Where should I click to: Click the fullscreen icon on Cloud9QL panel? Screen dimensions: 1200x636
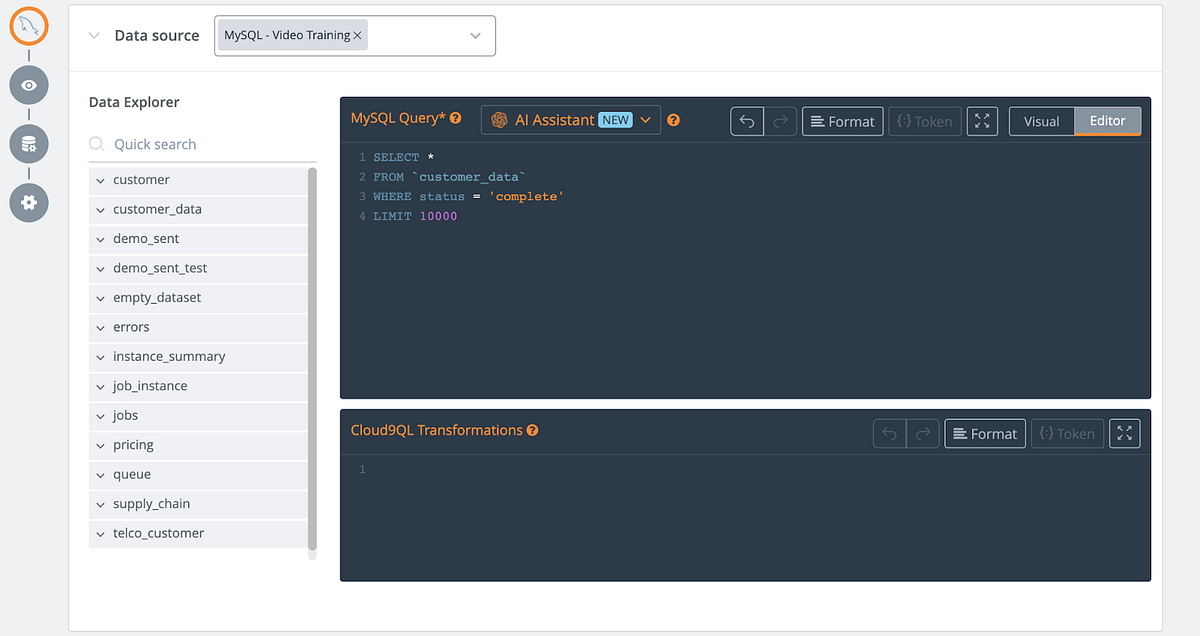[x=1124, y=433]
